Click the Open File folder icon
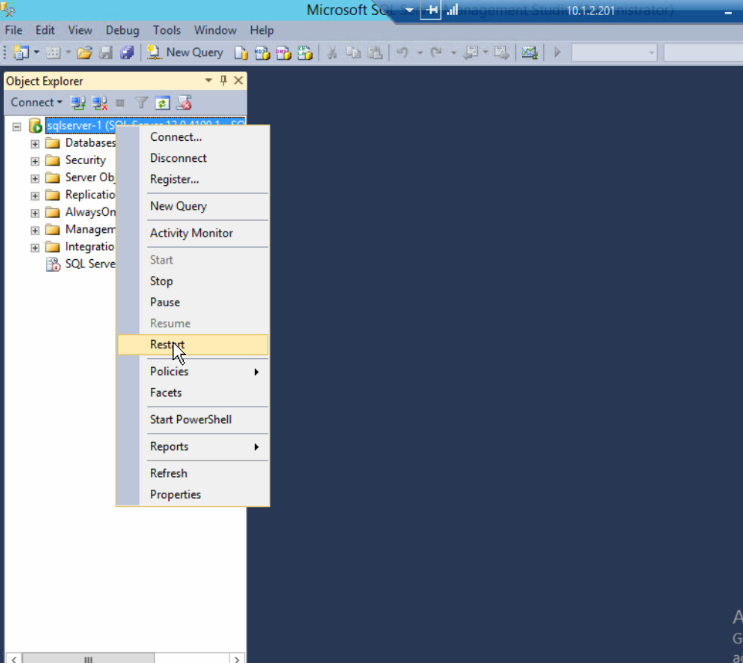743x663 pixels. point(84,52)
